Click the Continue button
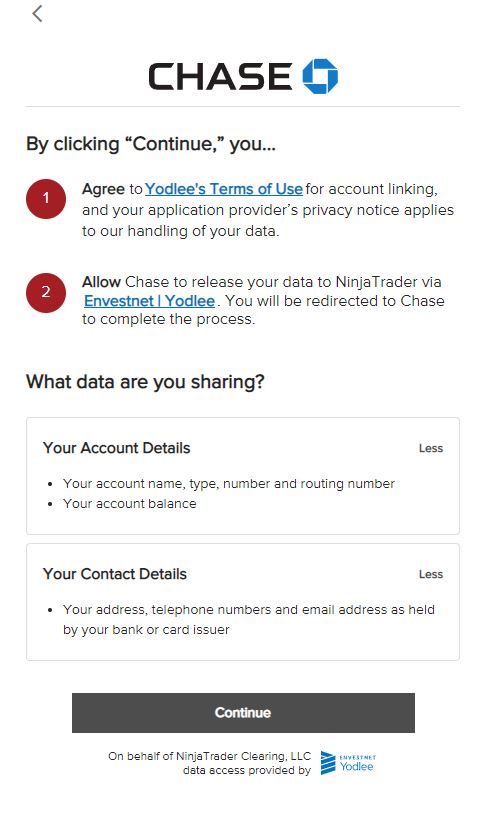This screenshot has width=490, height=826. click(x=243, y=713)
